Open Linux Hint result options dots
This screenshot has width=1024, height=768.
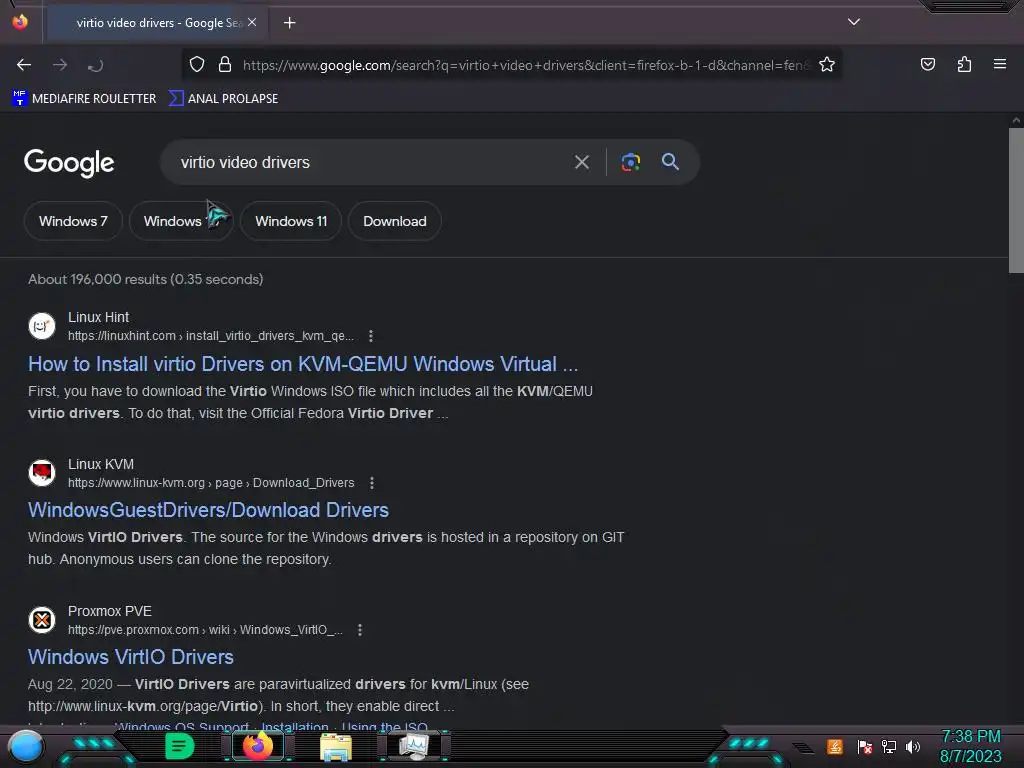pos(371,336)
